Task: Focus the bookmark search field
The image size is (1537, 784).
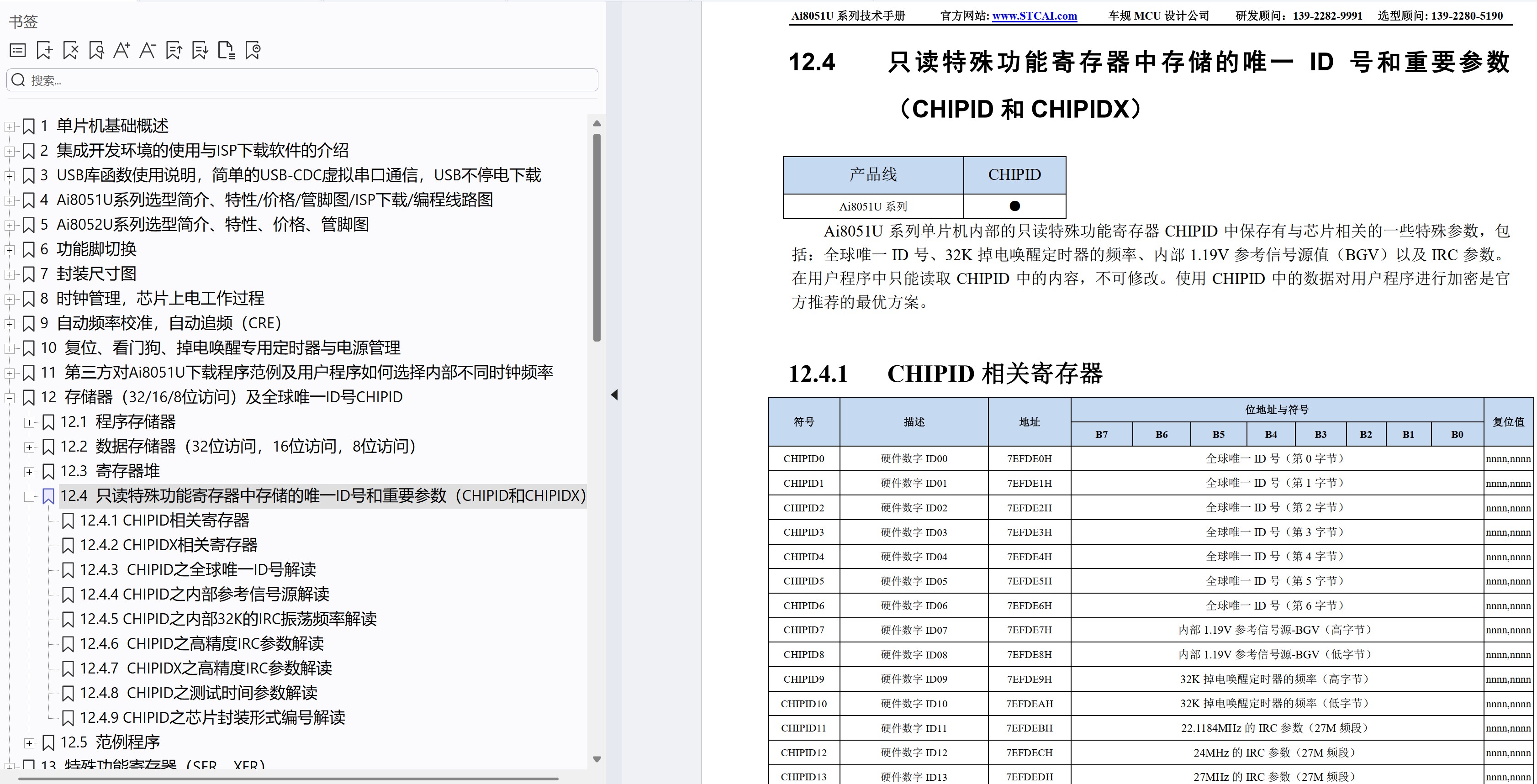Action: coord(302,80)
